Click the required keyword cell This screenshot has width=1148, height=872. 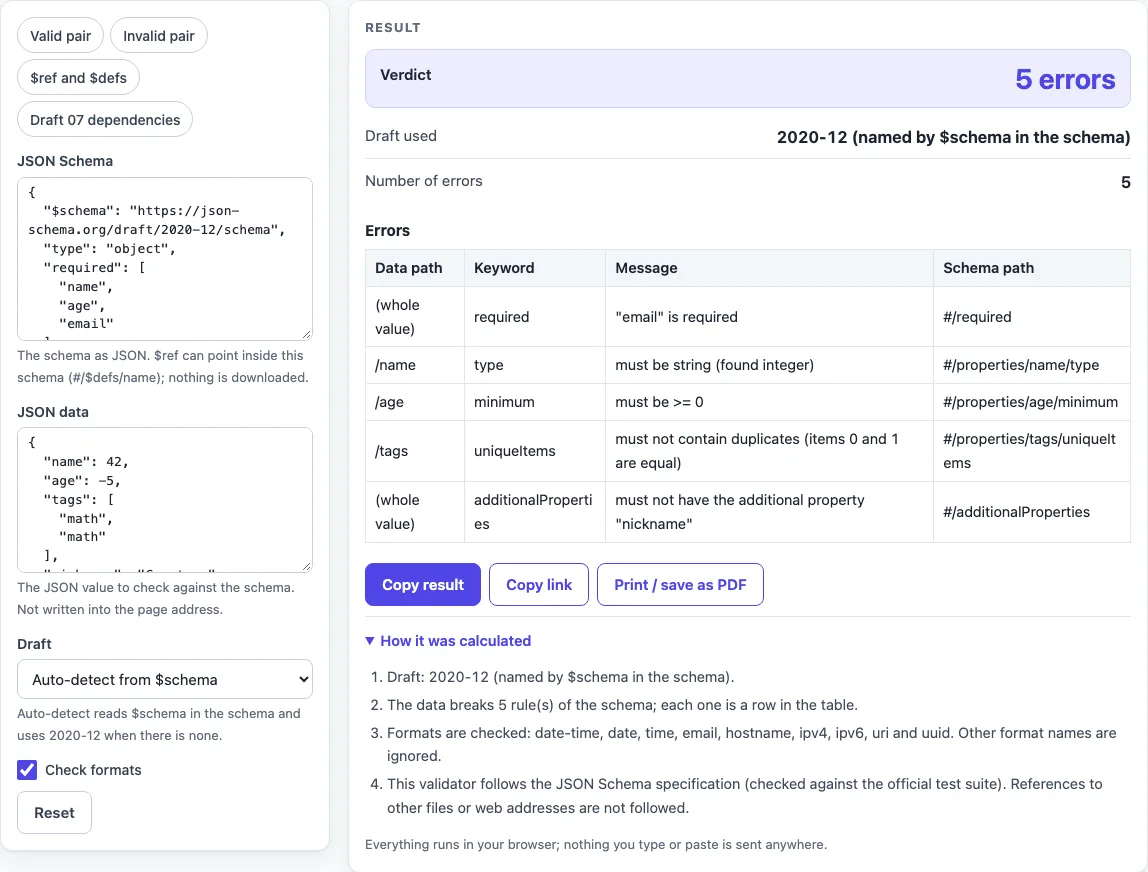click(x=535, y=316)
